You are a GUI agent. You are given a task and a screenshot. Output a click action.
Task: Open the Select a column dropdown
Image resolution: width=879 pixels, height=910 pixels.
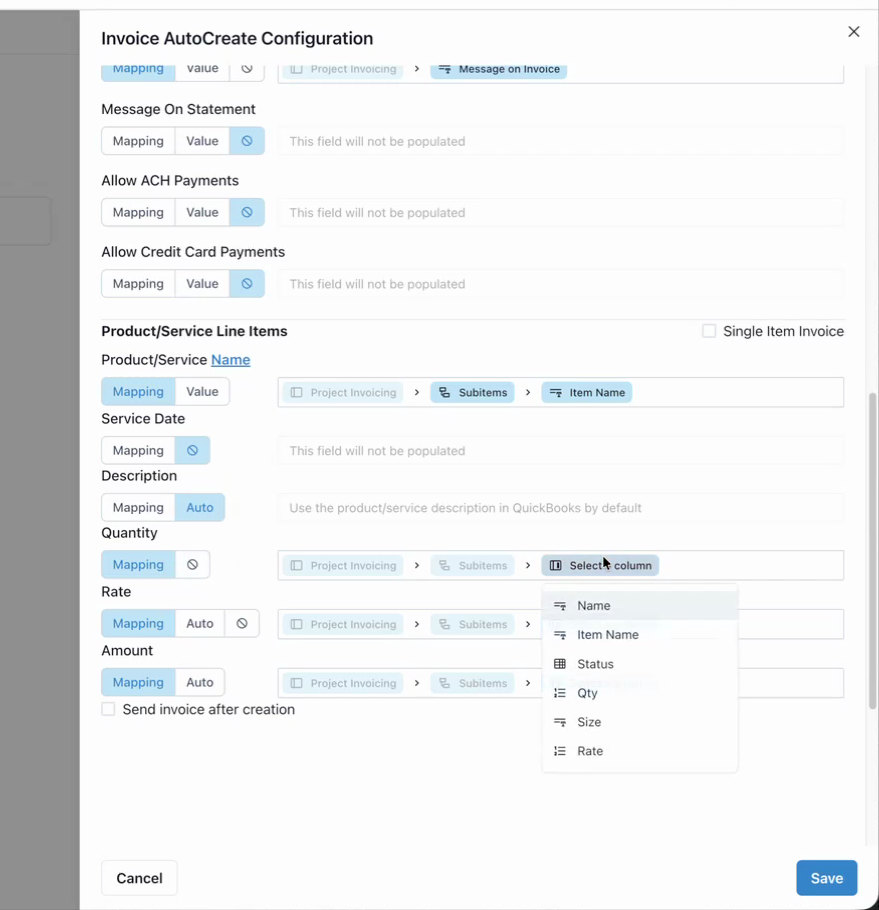(600, 565)
